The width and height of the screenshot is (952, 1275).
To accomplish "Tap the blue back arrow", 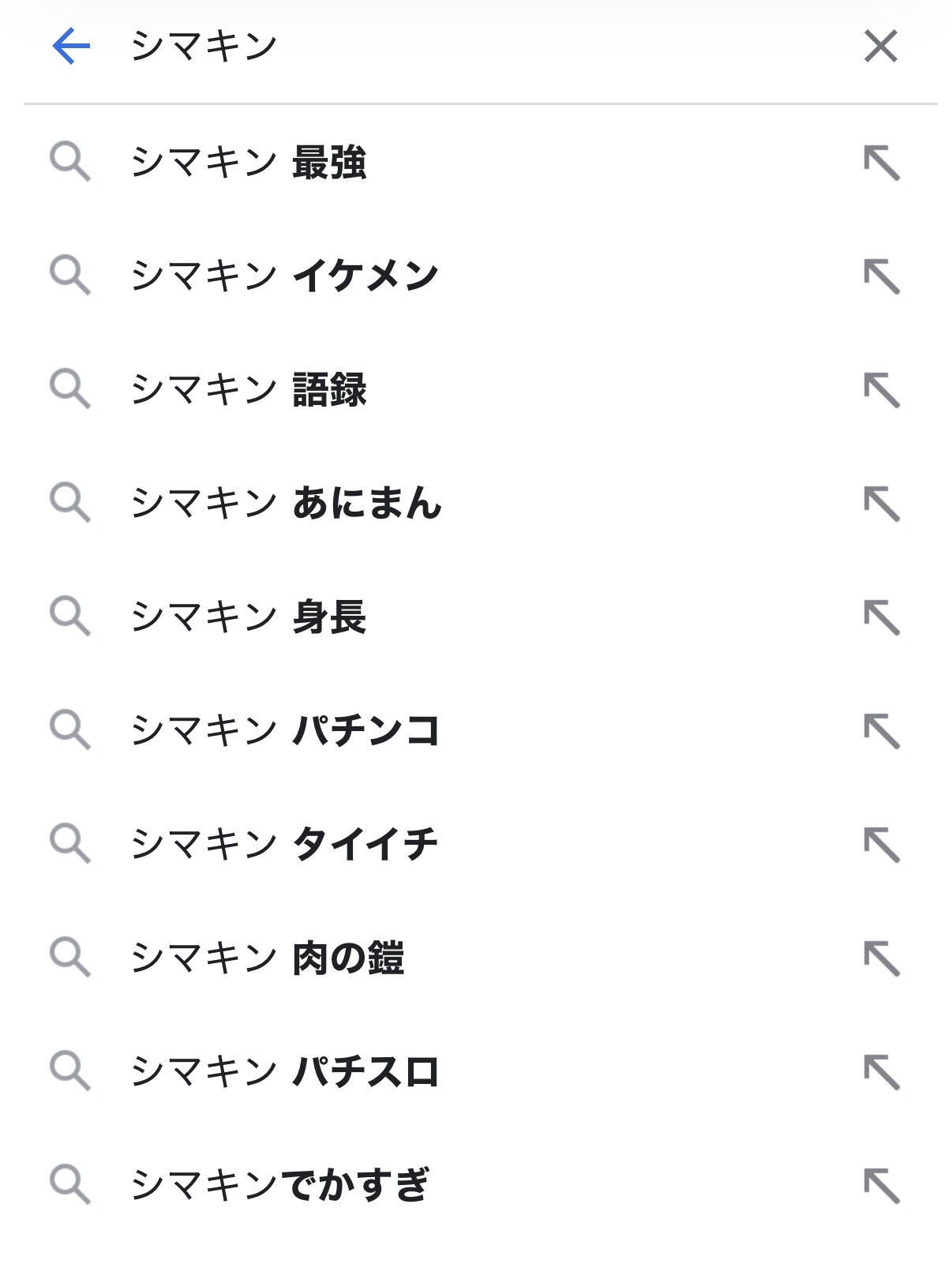I will (71, 46).
